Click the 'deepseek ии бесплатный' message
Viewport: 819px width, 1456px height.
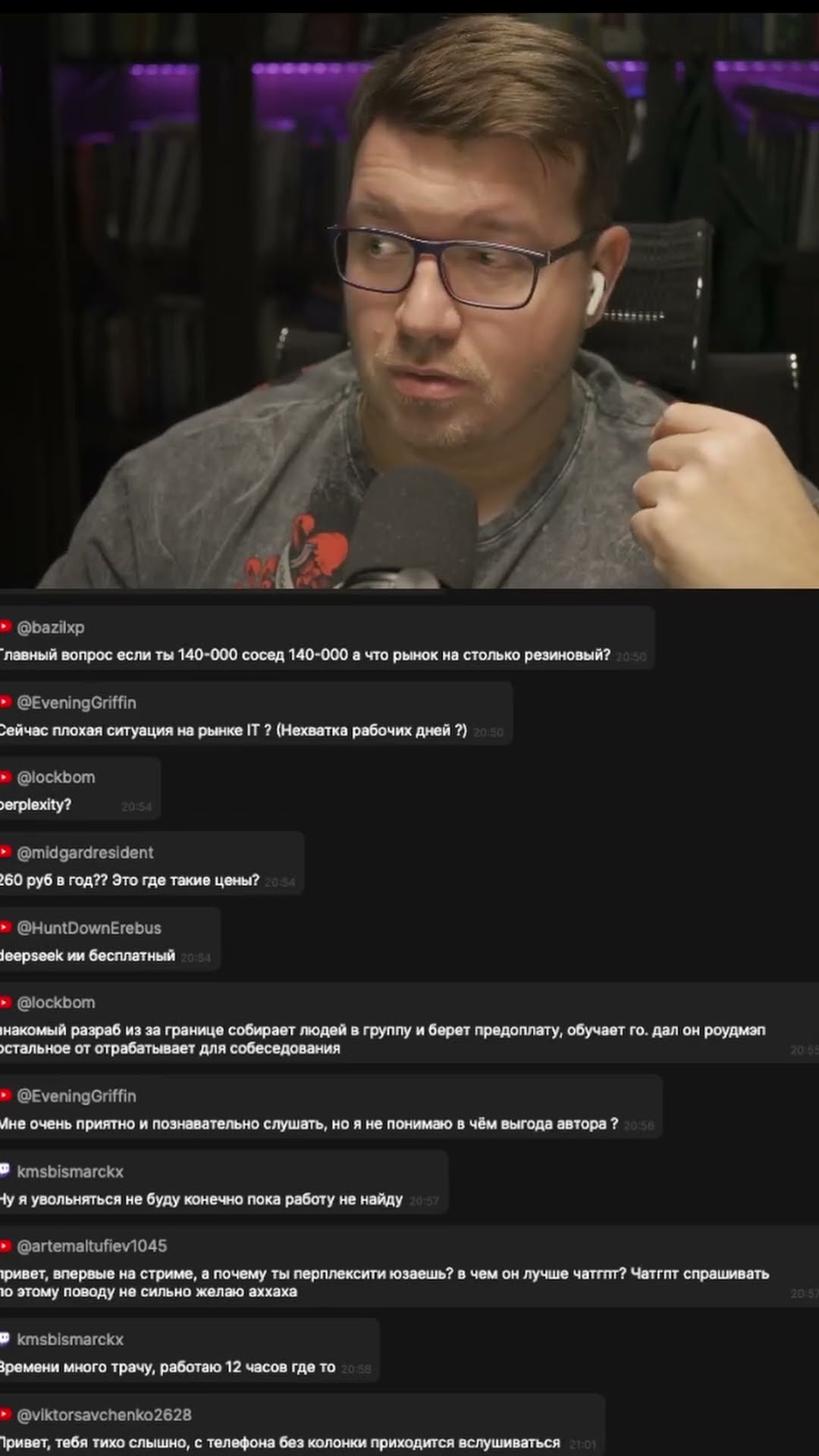[87, 955]
